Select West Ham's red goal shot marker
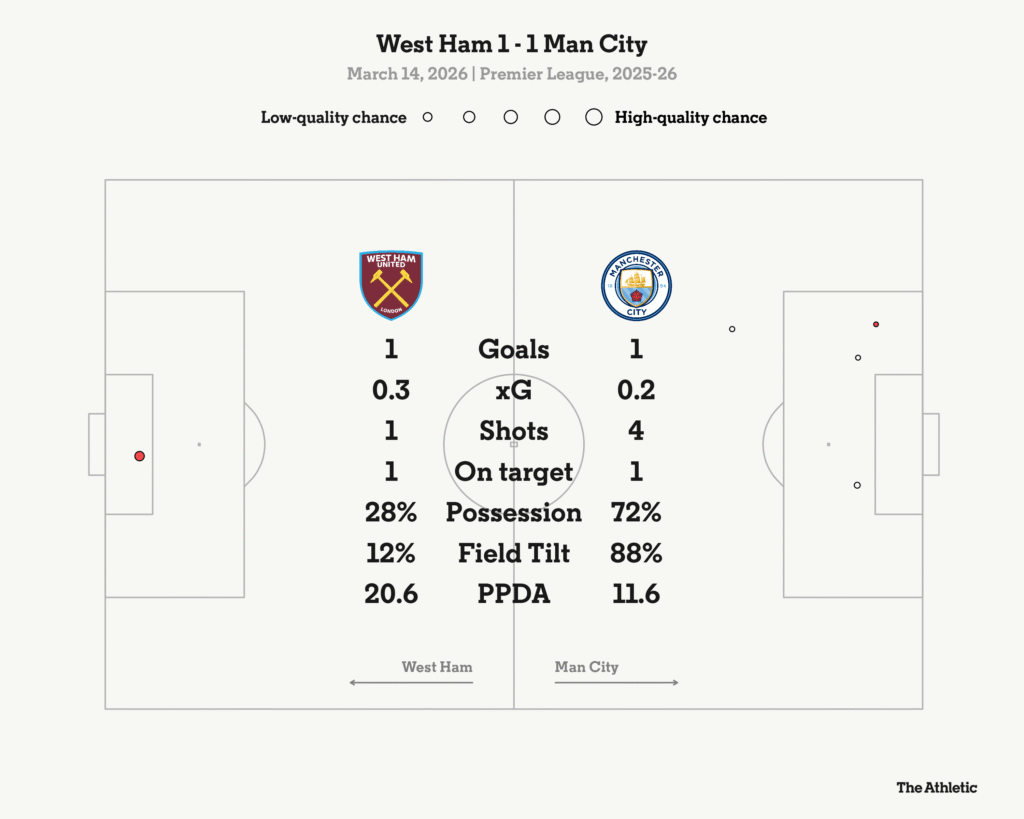 (x=140, y=456)
